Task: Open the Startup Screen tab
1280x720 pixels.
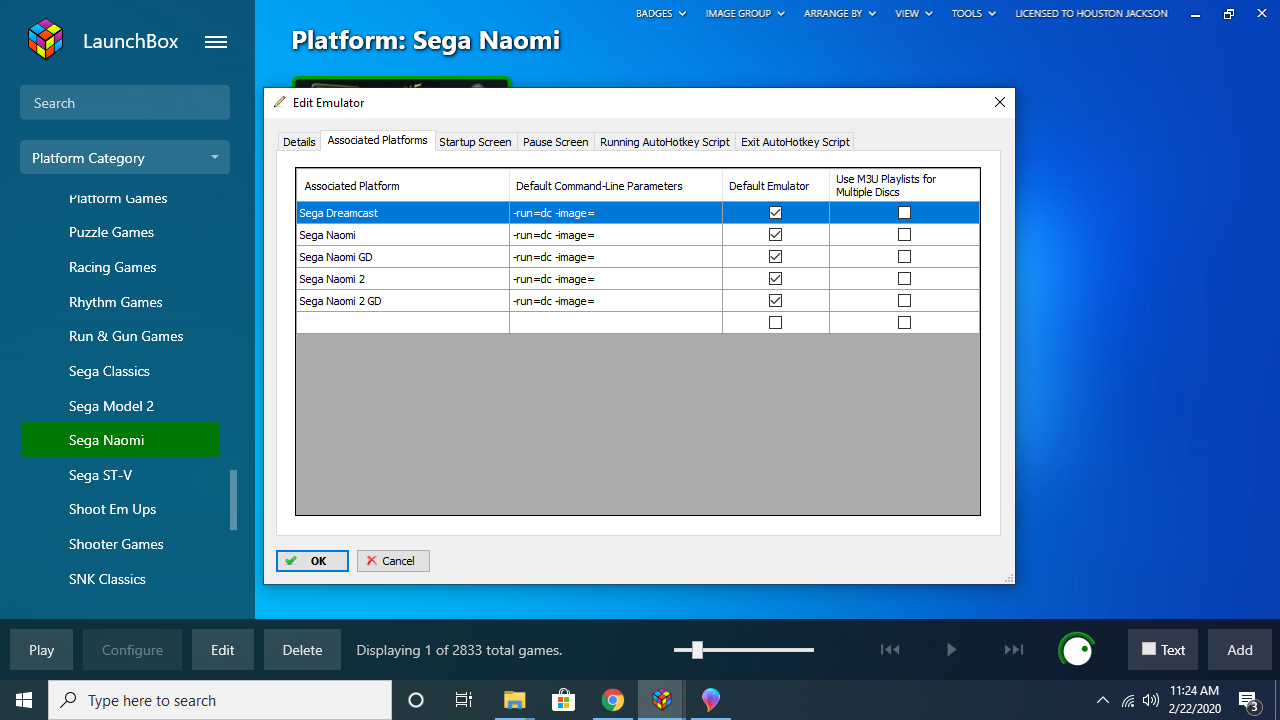Action: [475, 142]
